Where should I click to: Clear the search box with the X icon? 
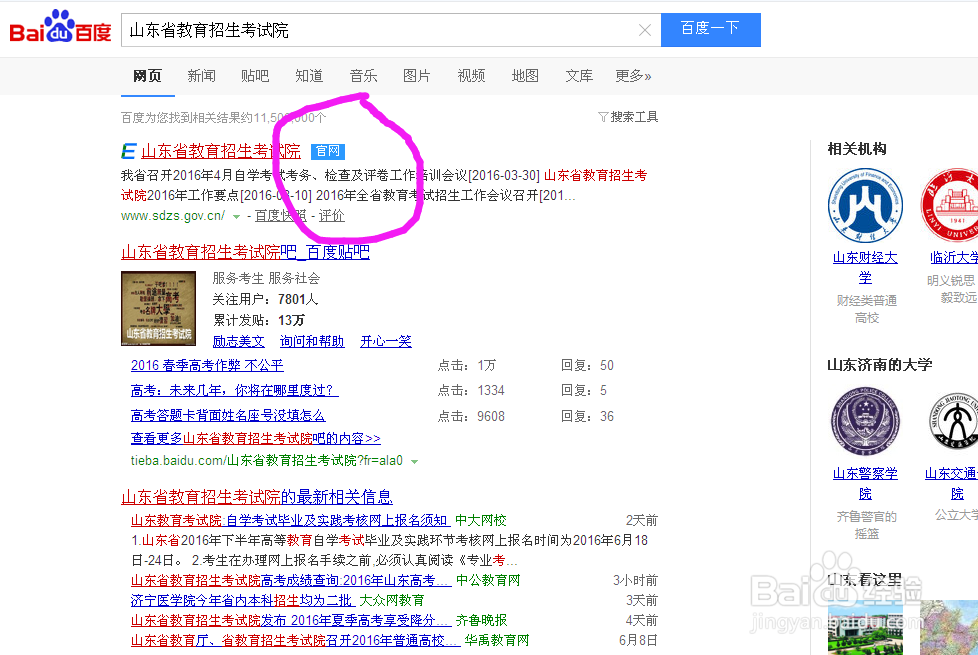[x=645, y=30]
